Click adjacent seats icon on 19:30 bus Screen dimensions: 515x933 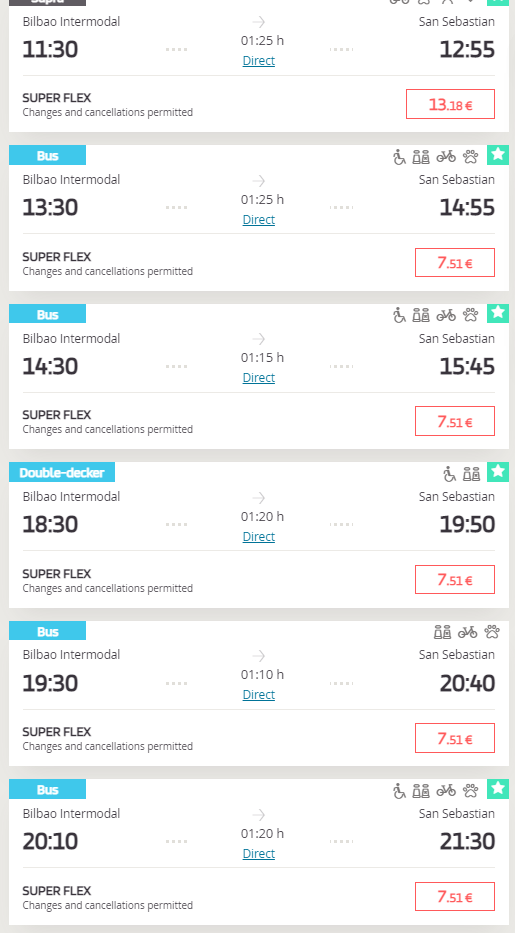point(442,632)
